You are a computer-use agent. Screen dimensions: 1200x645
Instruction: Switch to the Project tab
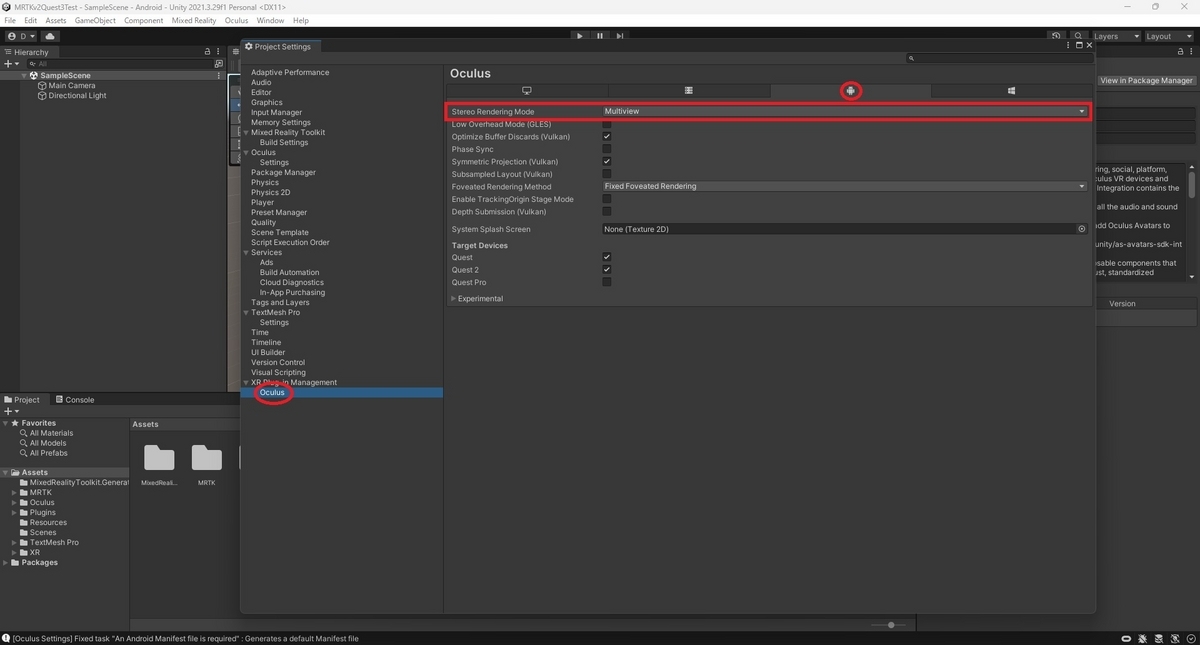tap(22, 399)
